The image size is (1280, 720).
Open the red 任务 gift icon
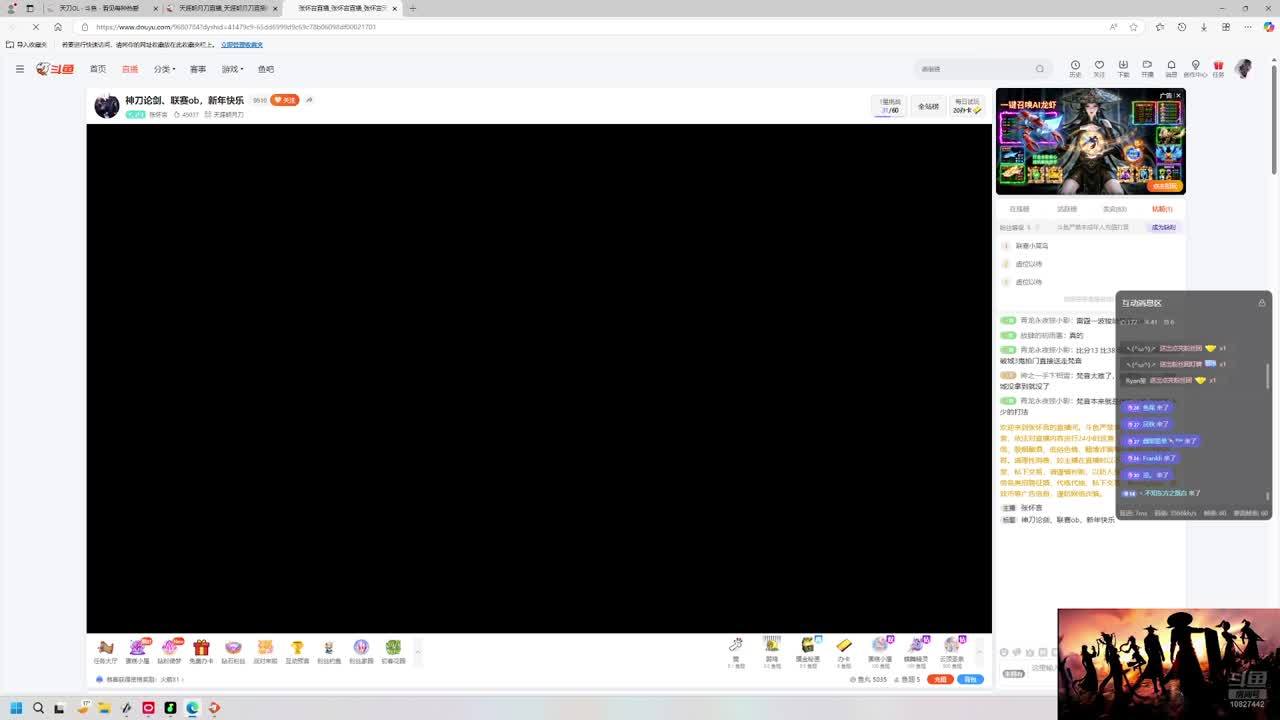(x=1218, y=67)
